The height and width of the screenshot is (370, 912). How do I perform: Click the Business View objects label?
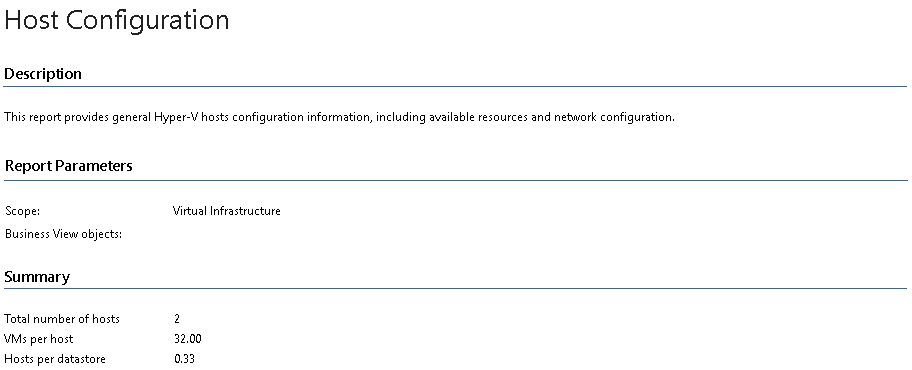pos(63,234)
